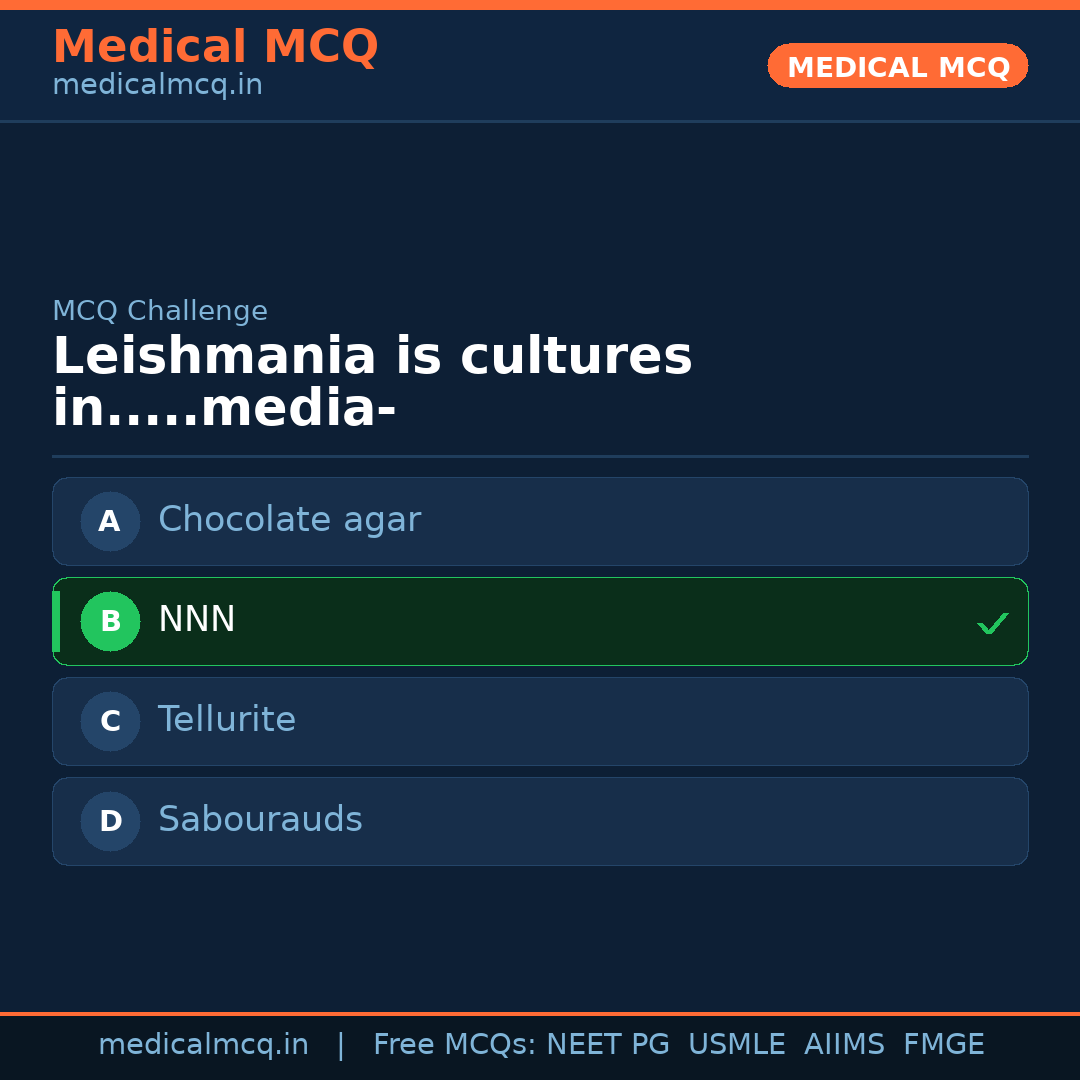
Task: Open the medicalmcq.in footer link
Action: [x=203, y=1045]
